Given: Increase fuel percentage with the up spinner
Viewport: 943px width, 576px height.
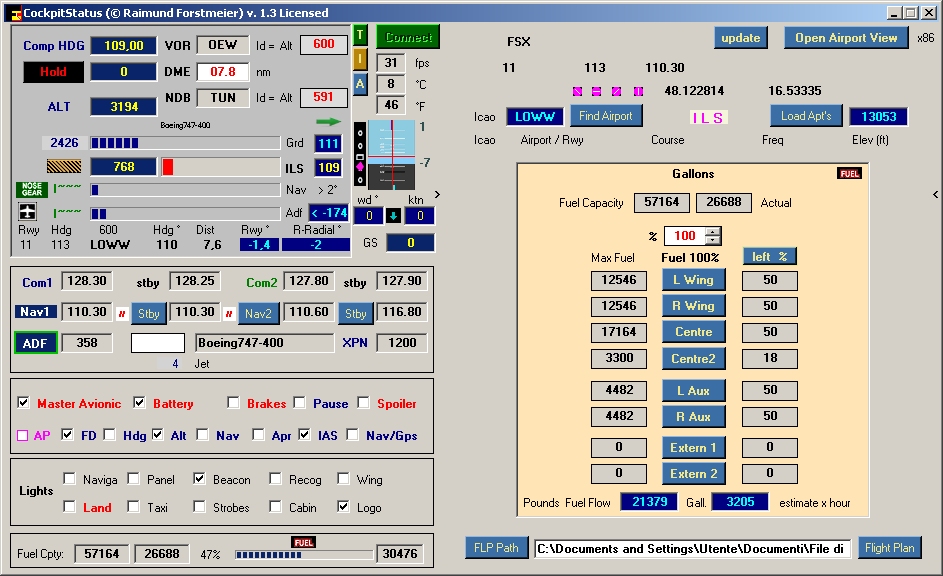Looking at the screenshot, I should 713,231.
